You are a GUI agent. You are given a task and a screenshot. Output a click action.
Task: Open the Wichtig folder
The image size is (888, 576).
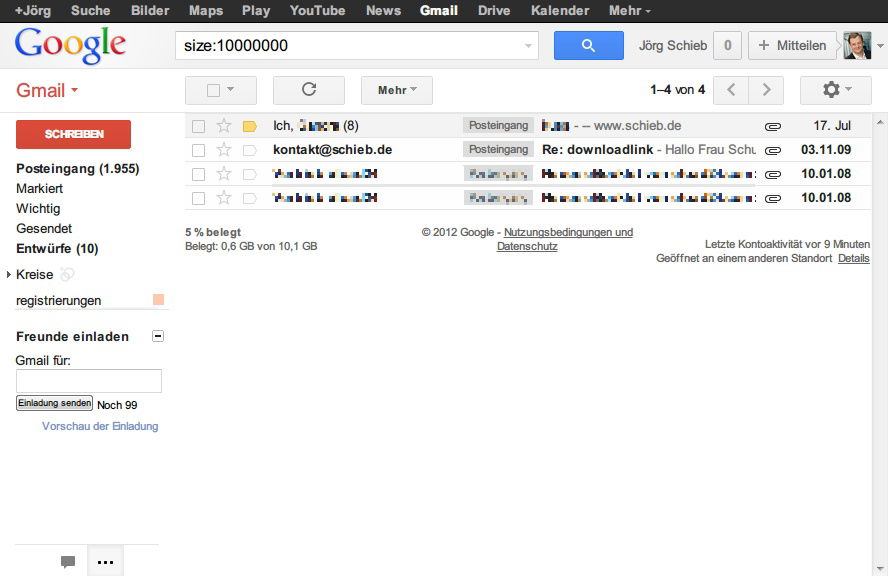click(x=38, y=208)
